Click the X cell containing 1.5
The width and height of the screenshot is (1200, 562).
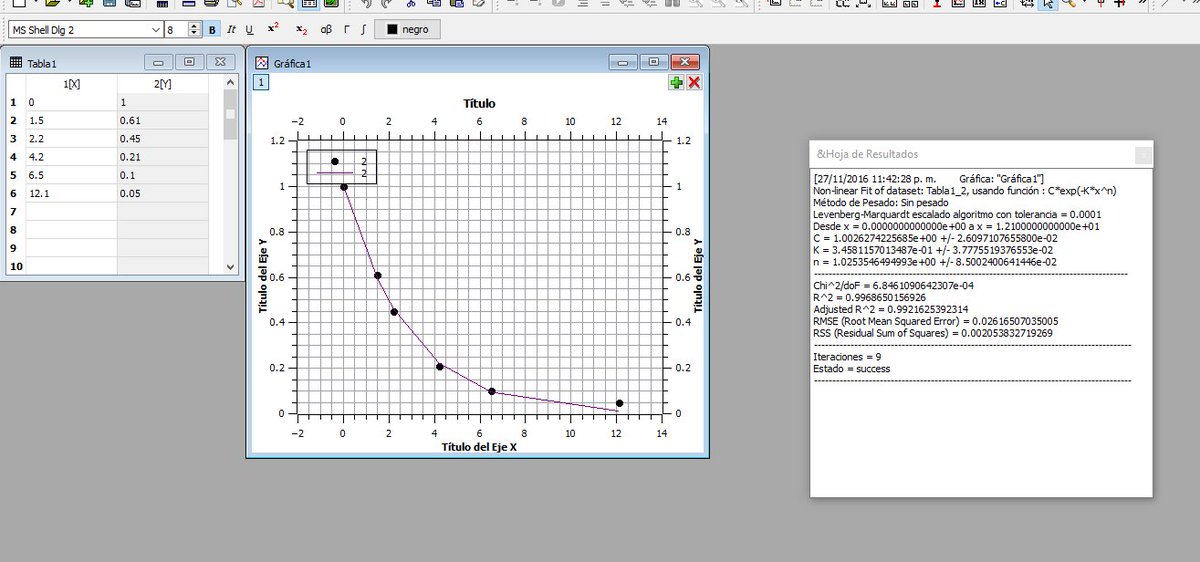tap(71, 121)
